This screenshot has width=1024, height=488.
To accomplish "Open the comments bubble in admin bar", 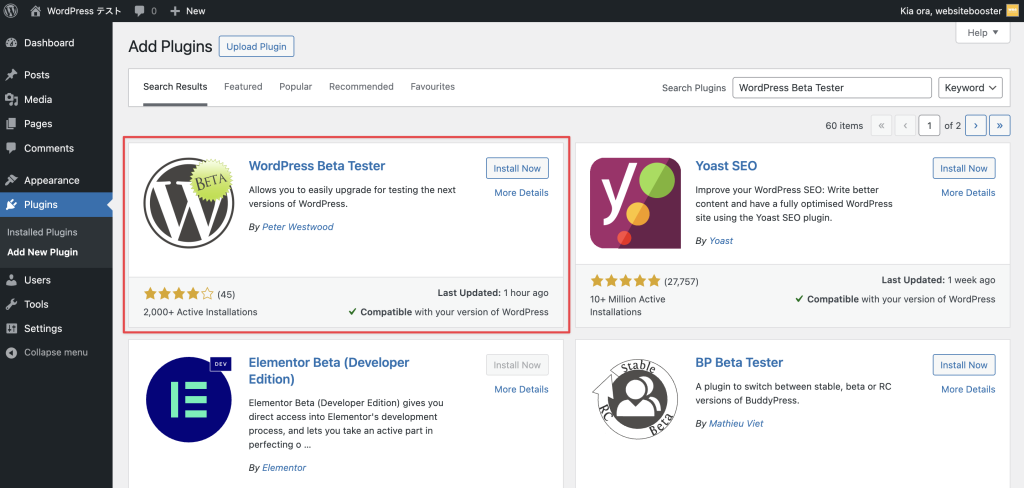I will [x=140, y=11].
